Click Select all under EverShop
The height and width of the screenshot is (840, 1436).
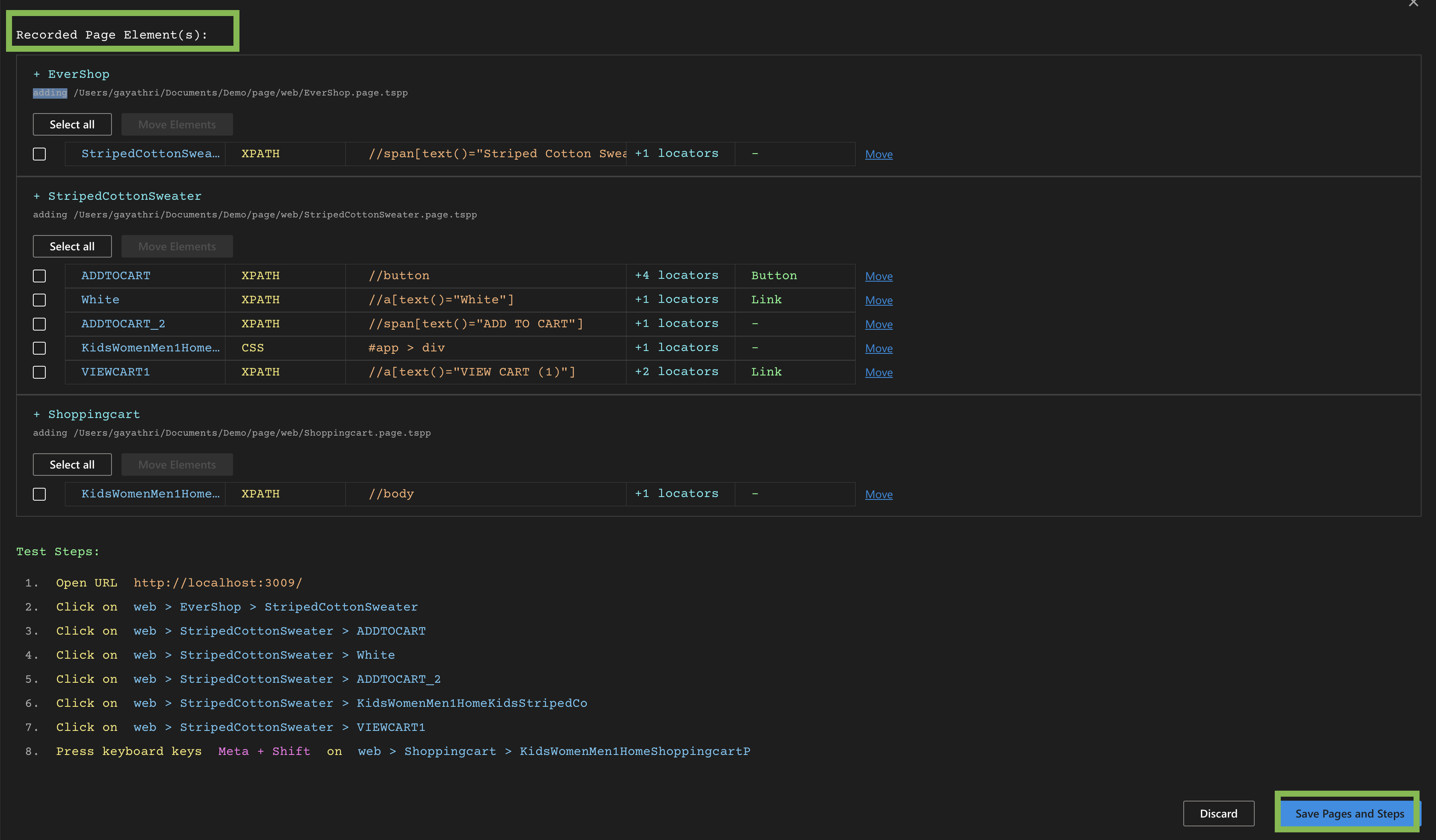pos(72,124)
